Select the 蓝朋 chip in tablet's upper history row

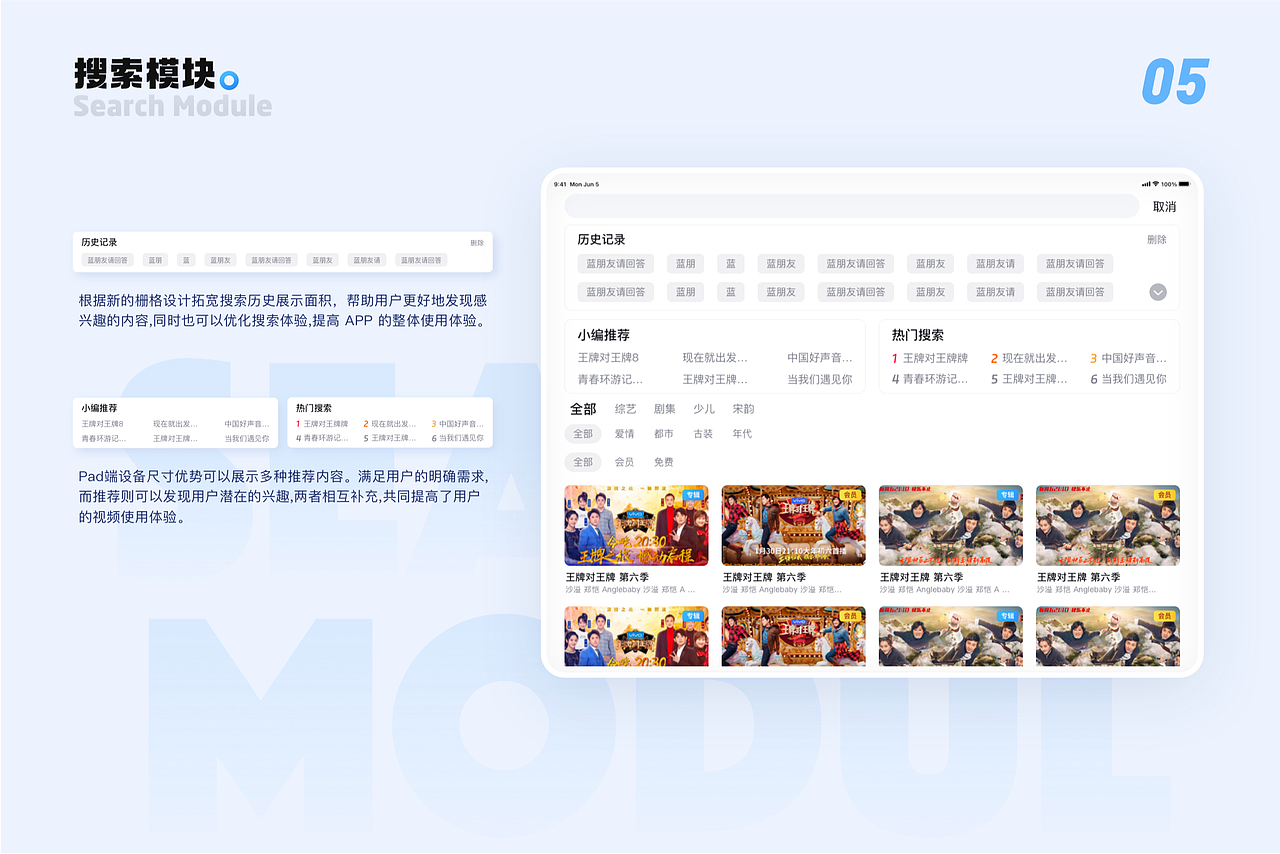(x=685, y=264)
